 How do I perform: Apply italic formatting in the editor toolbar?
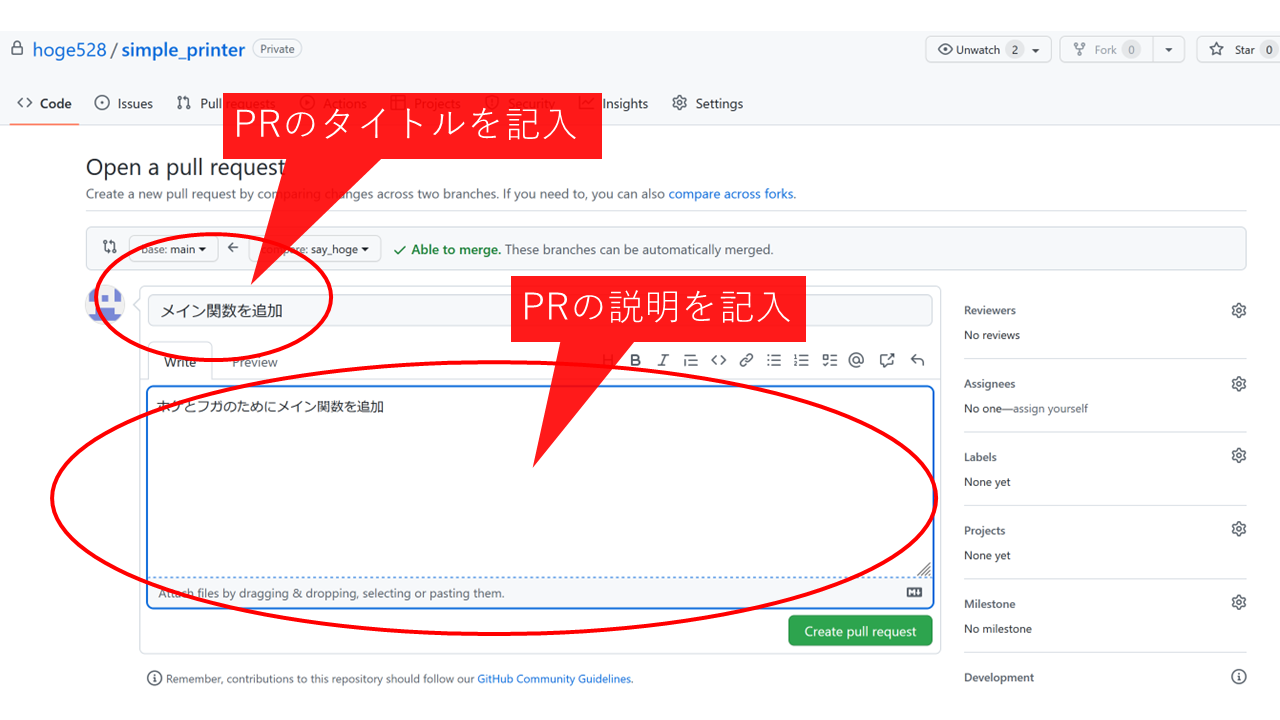(x=662, y=360)
